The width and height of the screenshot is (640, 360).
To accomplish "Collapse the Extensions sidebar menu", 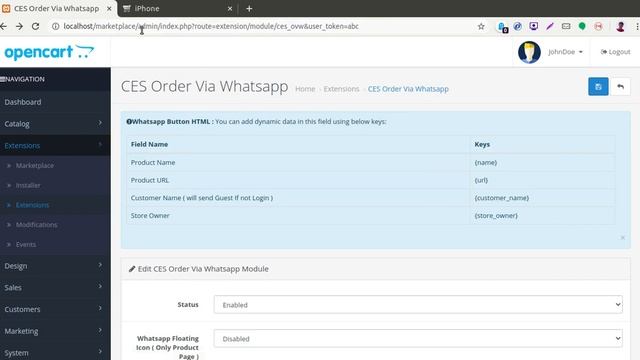I will coord(55,145).
